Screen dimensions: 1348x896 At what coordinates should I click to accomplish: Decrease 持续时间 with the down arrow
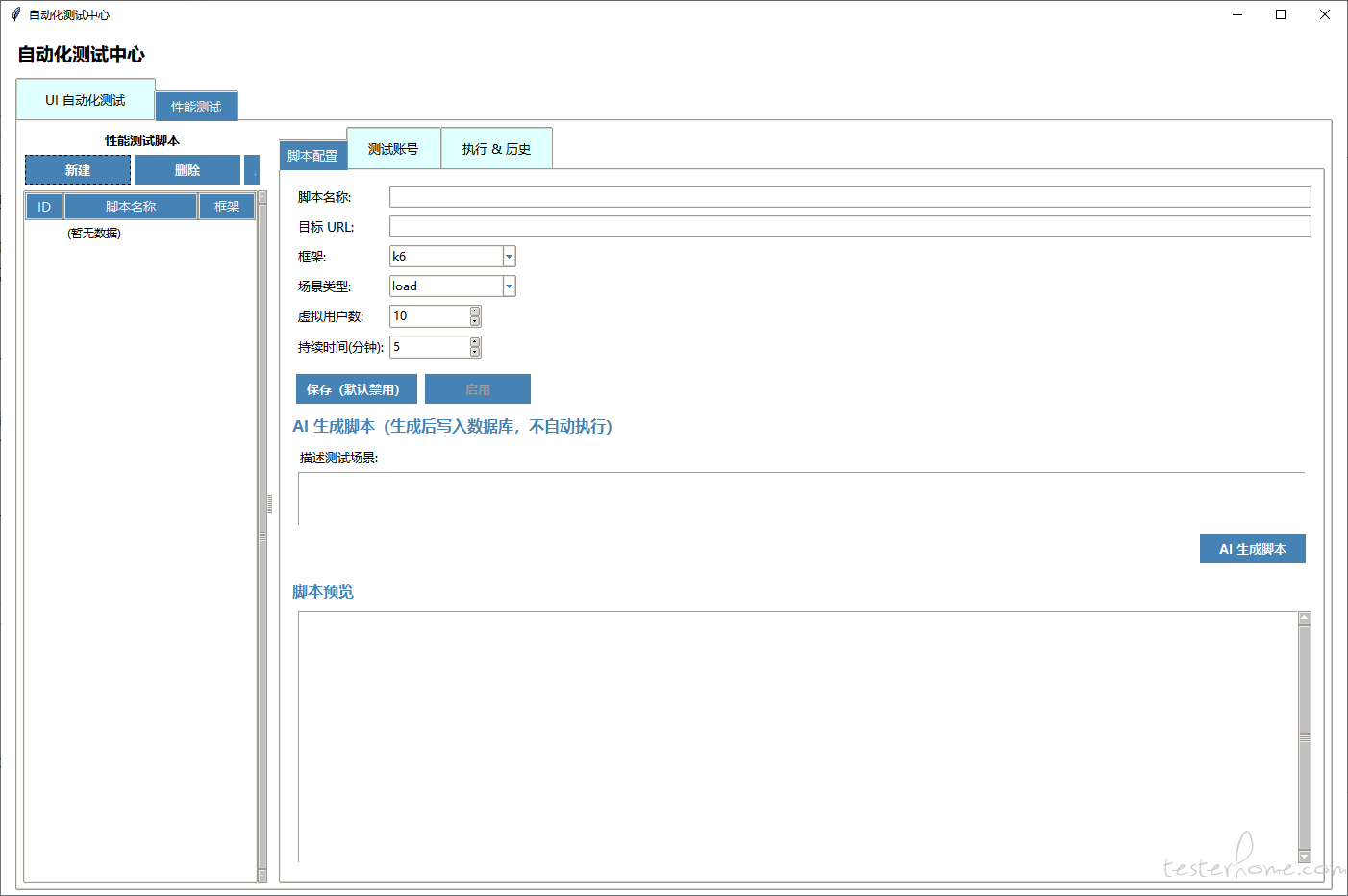[x=475, y=352]
